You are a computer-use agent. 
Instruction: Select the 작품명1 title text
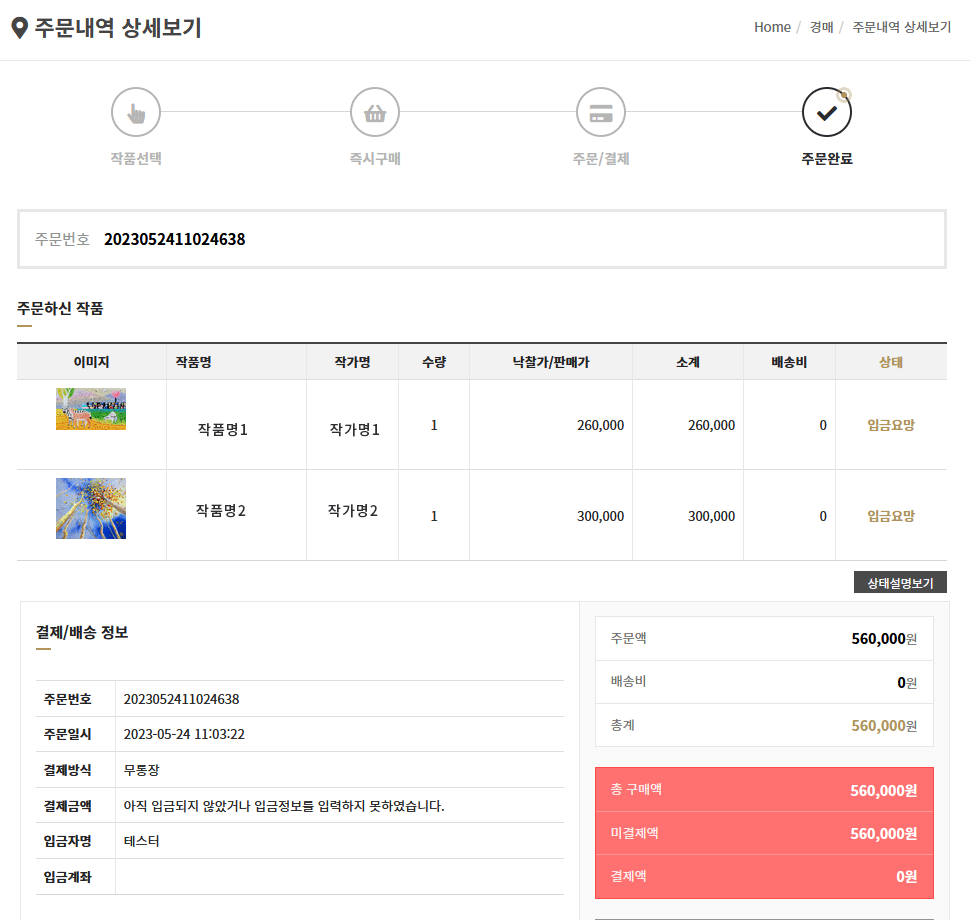(x=223, y=429)
